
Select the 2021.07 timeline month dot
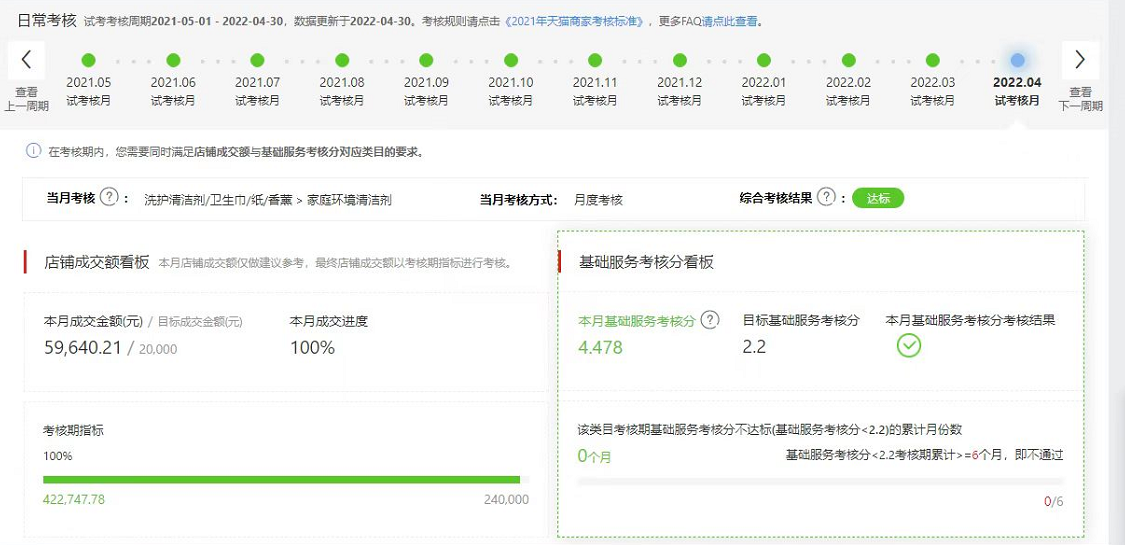(258, 60)
